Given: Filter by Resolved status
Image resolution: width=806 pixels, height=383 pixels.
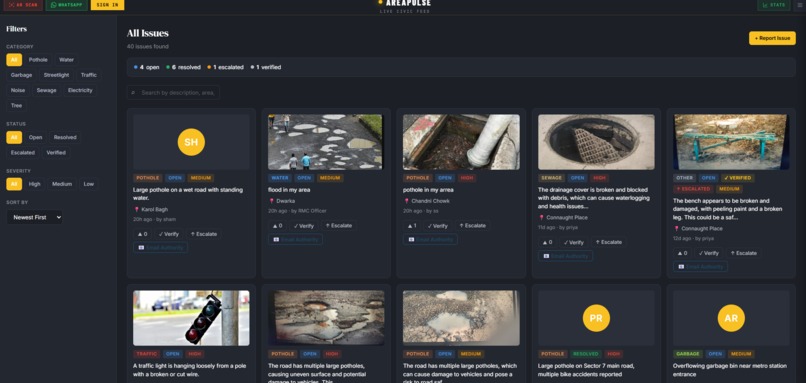Looking at the screenshot, I should pos(65,137).
